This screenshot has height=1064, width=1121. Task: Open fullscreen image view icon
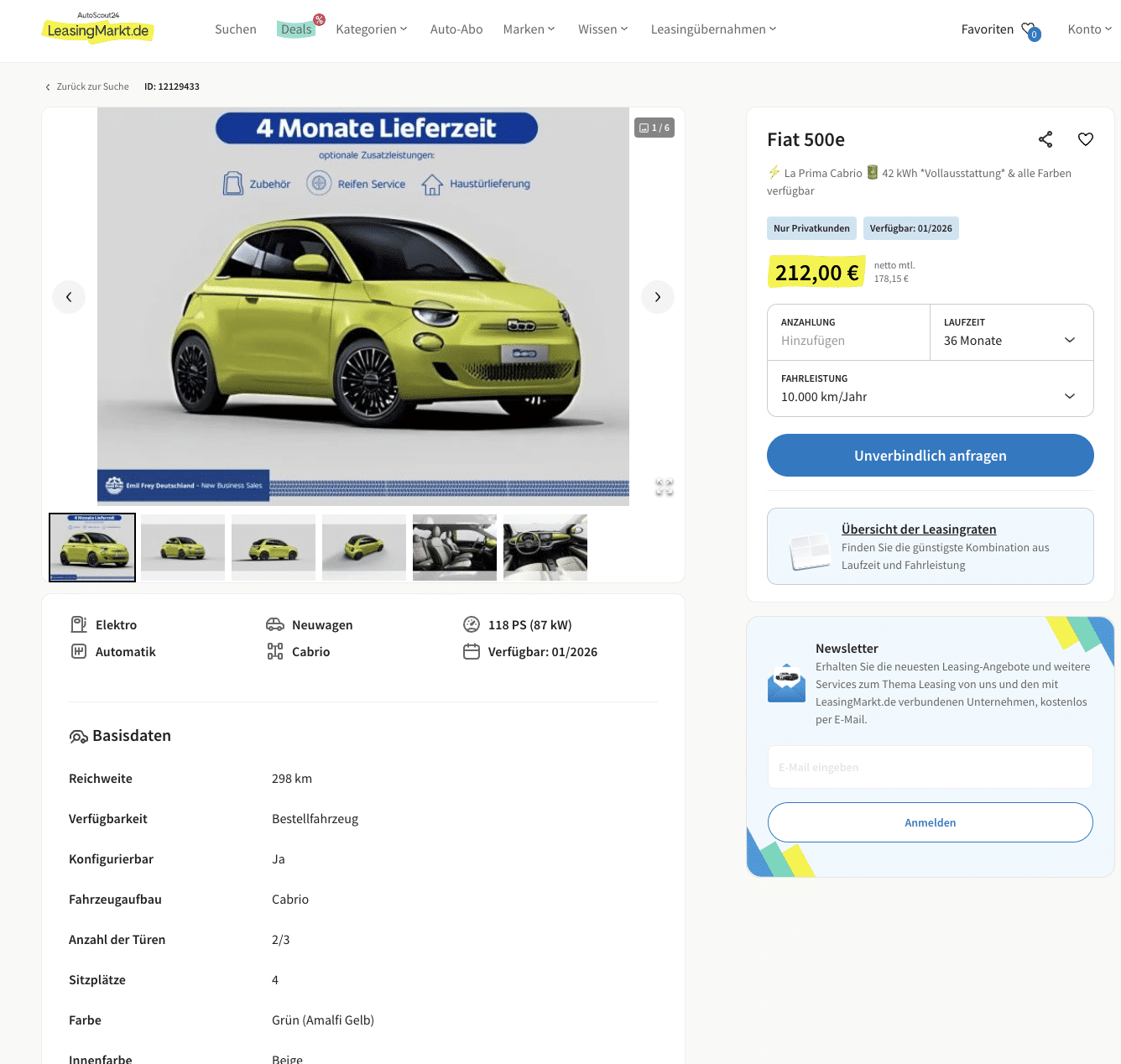point(665,487)
